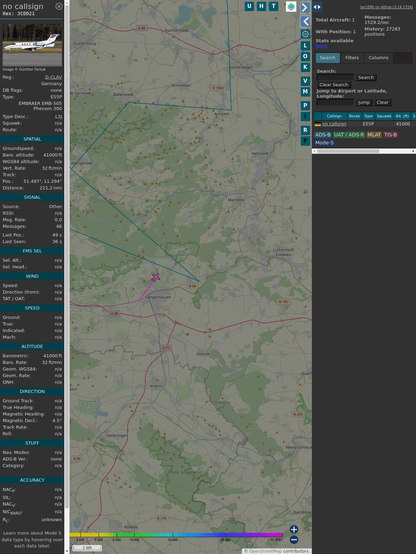
Task: Sort table by Alt. (ft) column
Action: [402, 116]
